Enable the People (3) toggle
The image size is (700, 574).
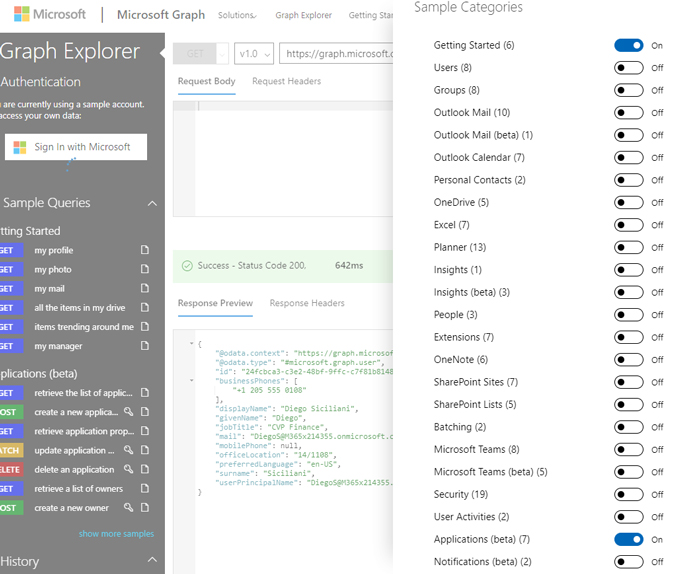click(x=629, y=315)
